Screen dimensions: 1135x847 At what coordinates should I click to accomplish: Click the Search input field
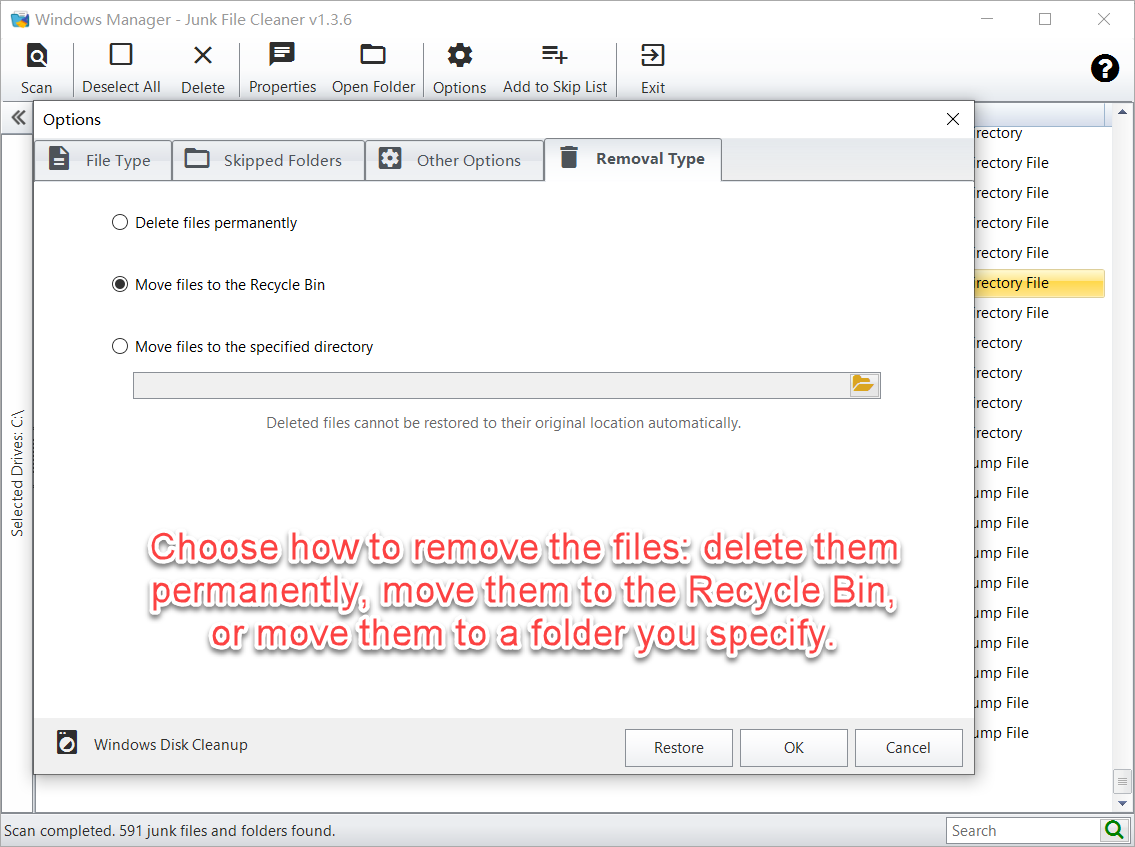[x=1023, y=830]
